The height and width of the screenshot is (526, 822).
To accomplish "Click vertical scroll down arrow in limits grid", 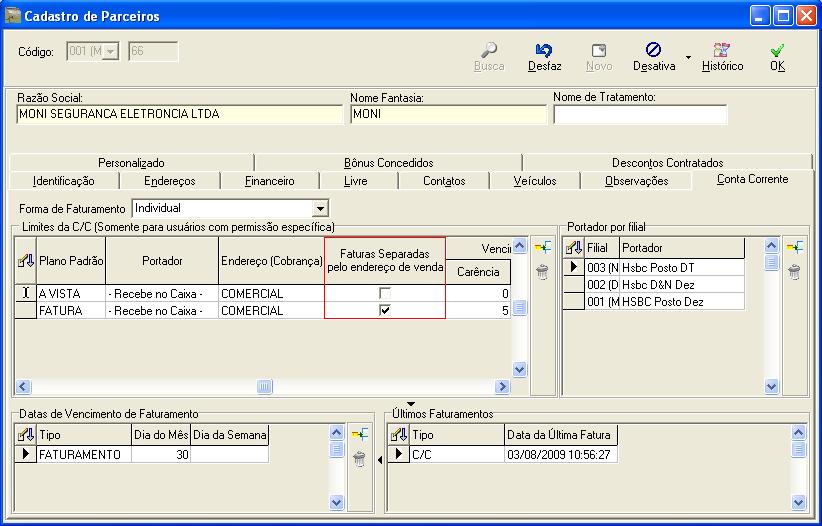I will (520, 370).
